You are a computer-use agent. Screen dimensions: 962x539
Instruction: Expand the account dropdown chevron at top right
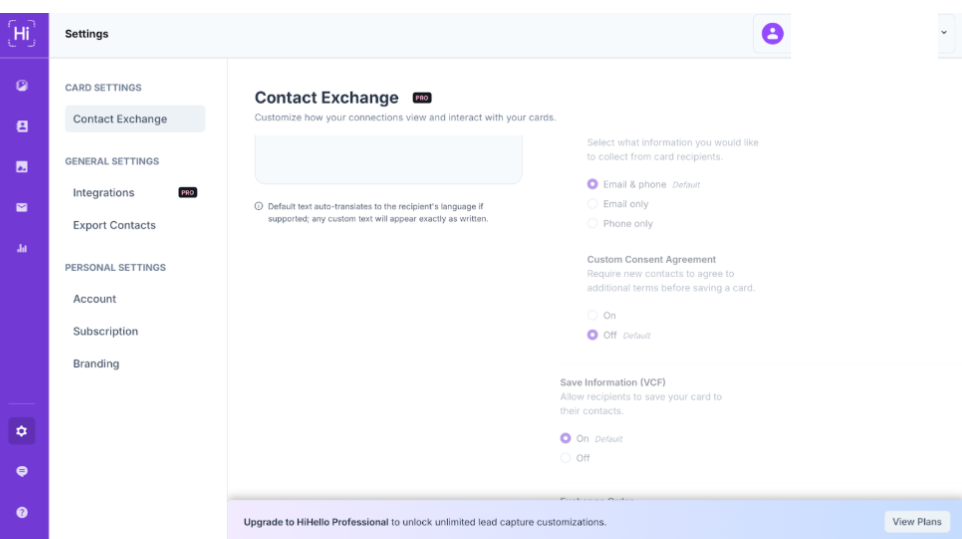click(944, 33)
